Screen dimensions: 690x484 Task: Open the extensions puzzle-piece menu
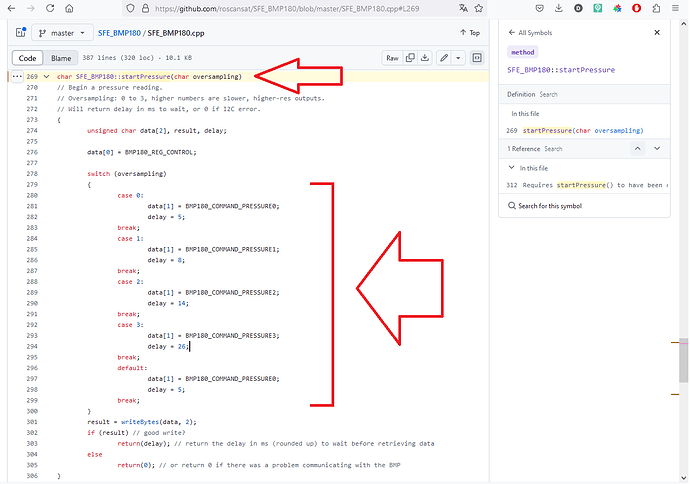coord(656,8)
